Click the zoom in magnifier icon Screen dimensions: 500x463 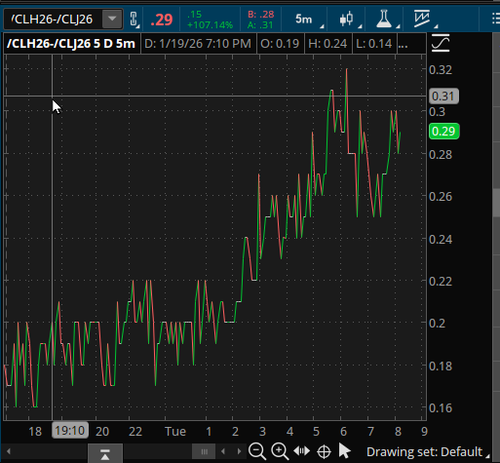point(280,451)
